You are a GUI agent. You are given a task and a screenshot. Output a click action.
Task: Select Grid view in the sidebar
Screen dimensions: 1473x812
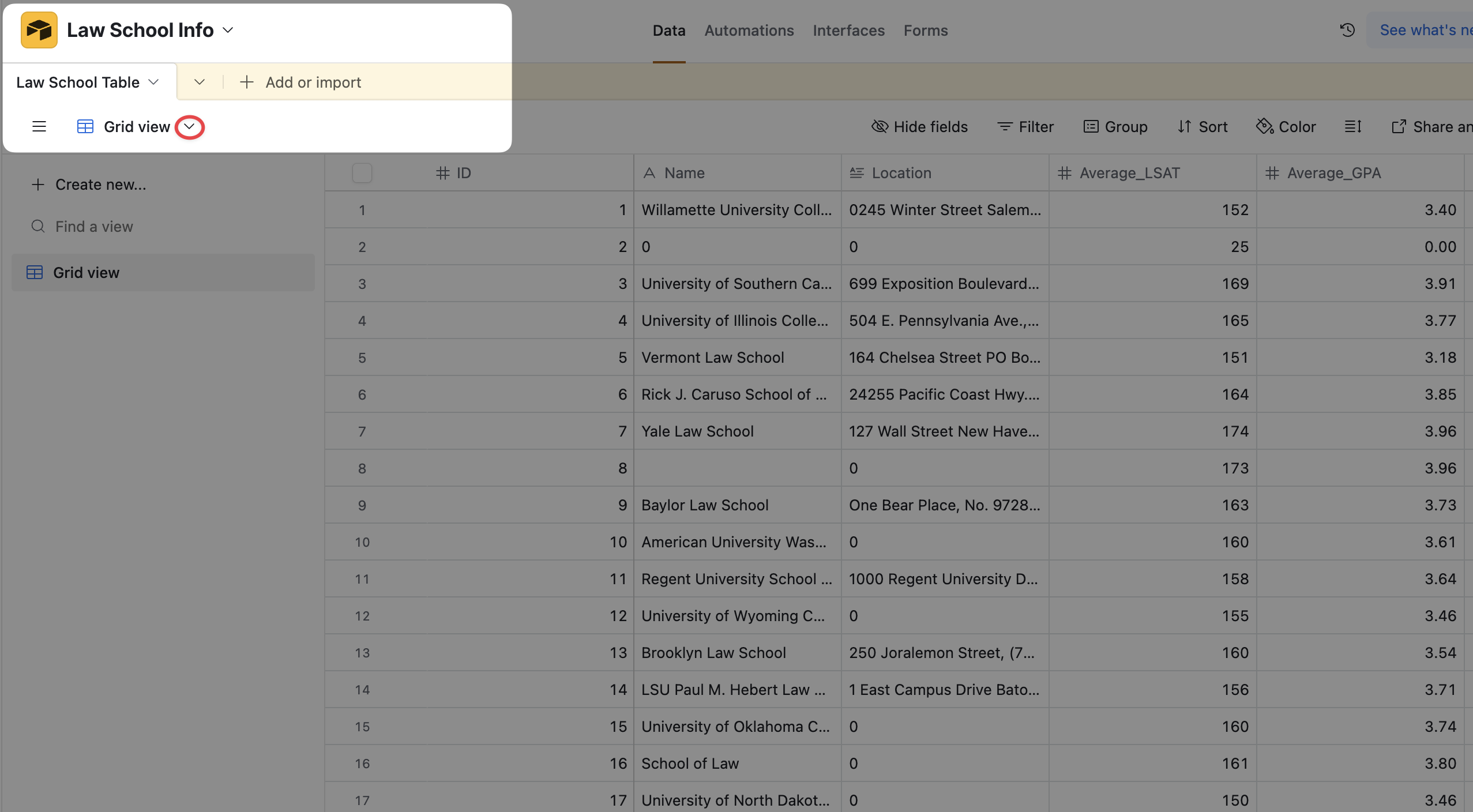163,272
